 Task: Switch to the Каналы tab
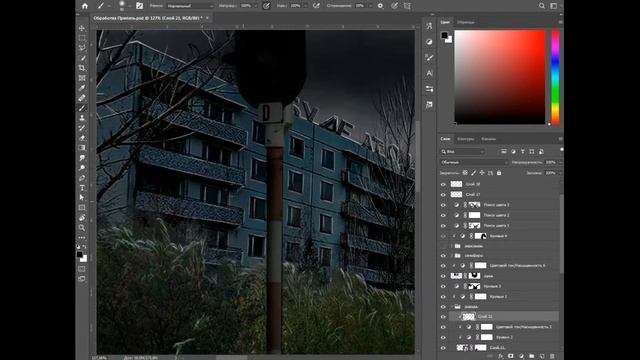click(x=488, y=139)
